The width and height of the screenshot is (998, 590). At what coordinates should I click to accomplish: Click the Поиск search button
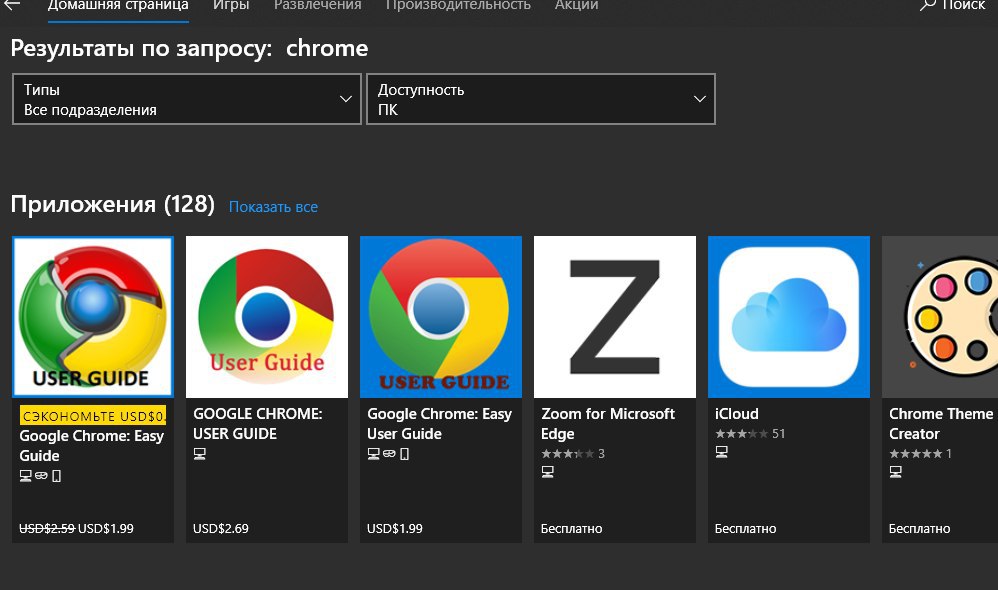click(x=953, y=5)
